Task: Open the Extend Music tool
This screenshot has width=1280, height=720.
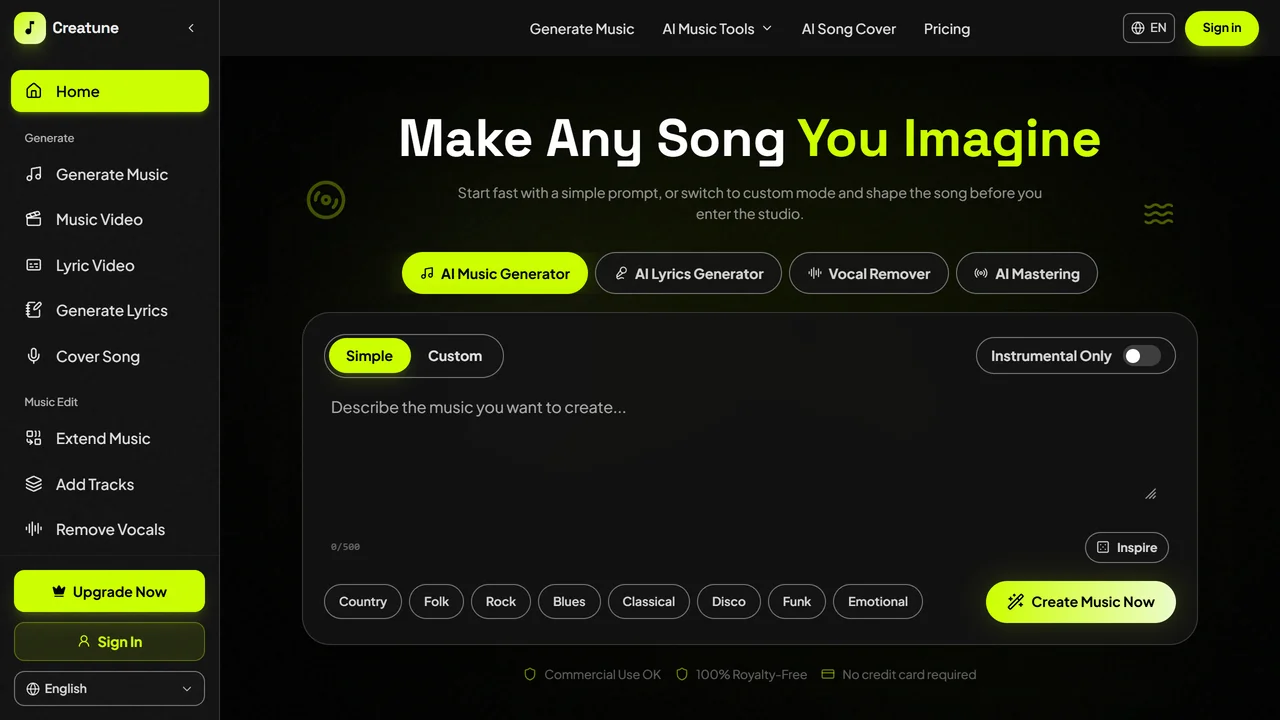Action: pos(110,438)
